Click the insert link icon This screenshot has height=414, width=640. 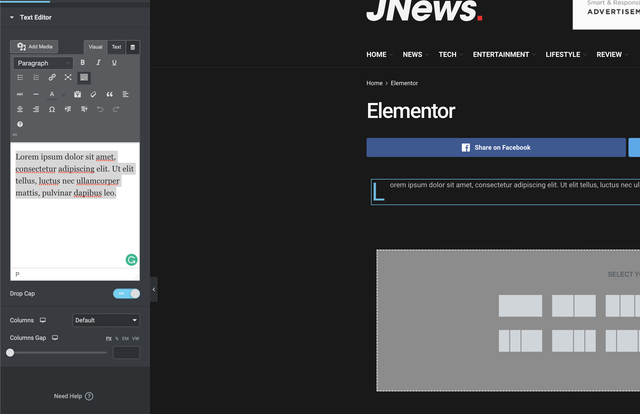point(52,78)
